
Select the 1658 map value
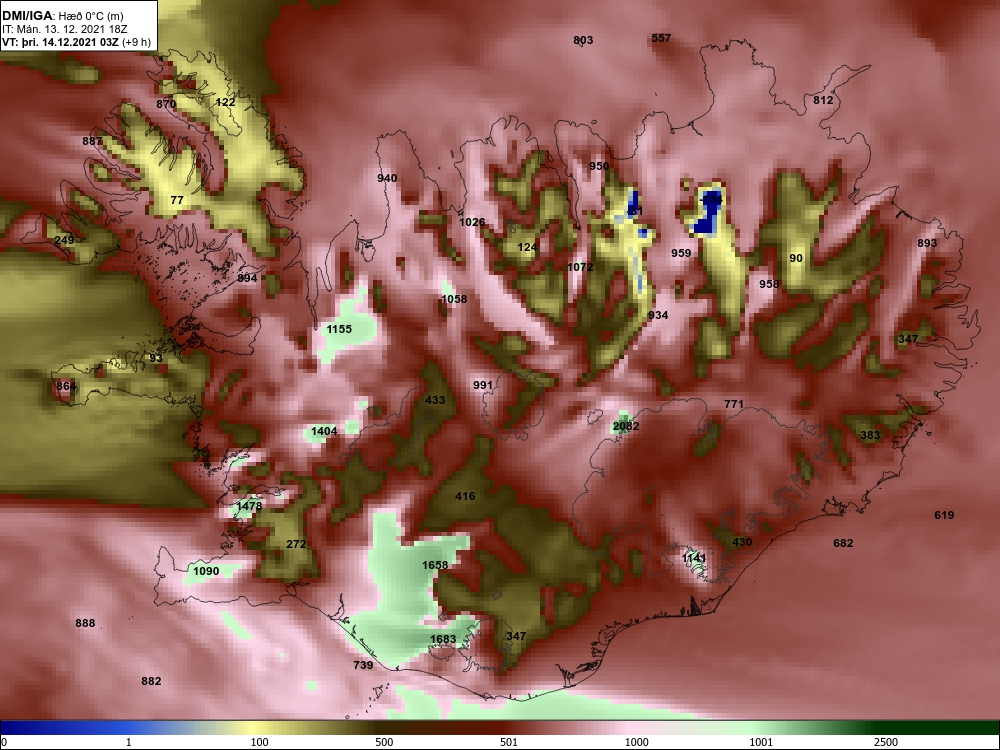[x=435, y=566]
